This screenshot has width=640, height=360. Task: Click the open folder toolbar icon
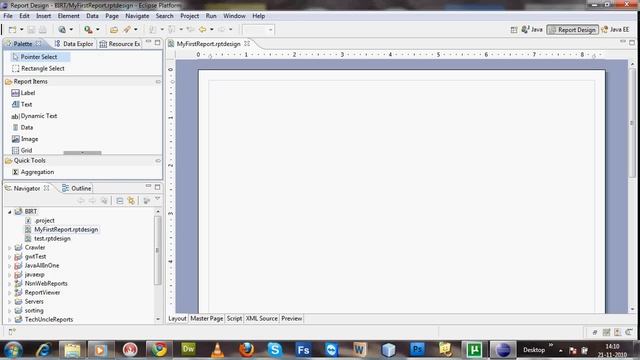click(x=114, y=29)
